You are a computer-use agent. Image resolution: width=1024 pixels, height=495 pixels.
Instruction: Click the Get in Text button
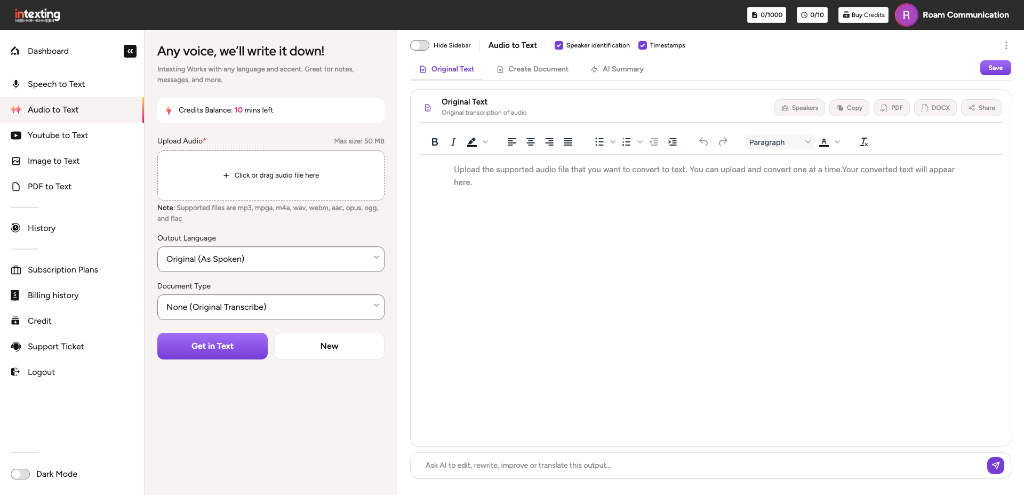click(212, 346)
